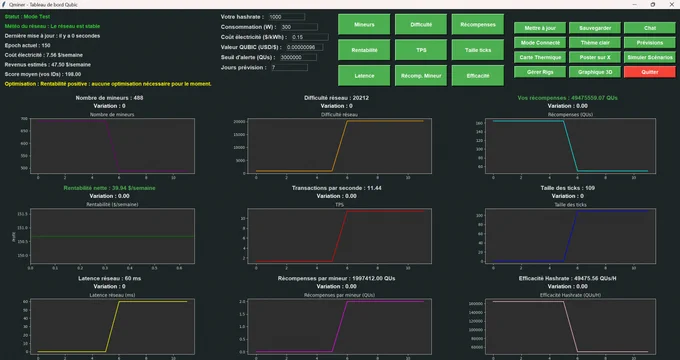Select the TPS button

pos(421,50)
